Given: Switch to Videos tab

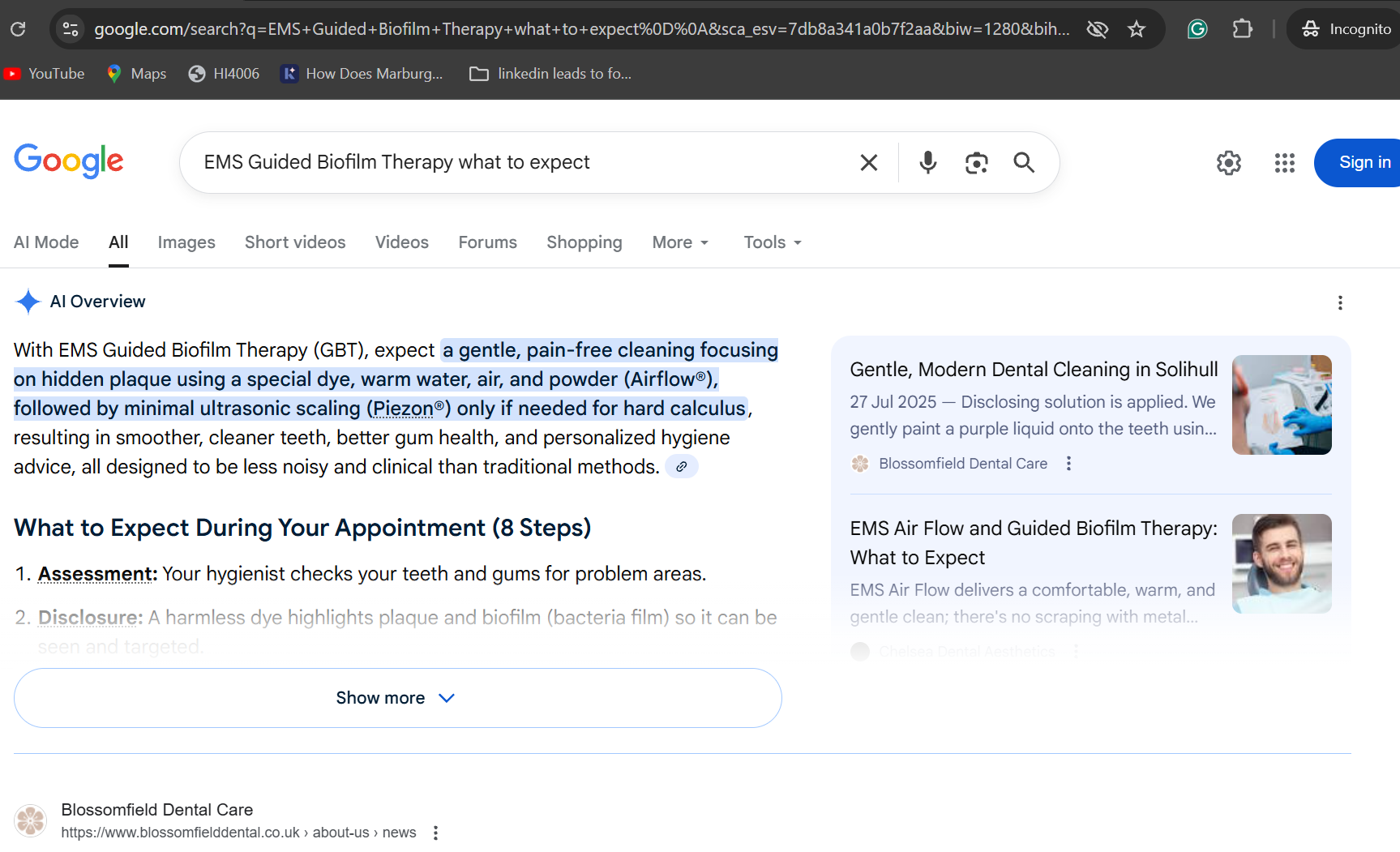Looking at the screenshot, I should 402,242.
